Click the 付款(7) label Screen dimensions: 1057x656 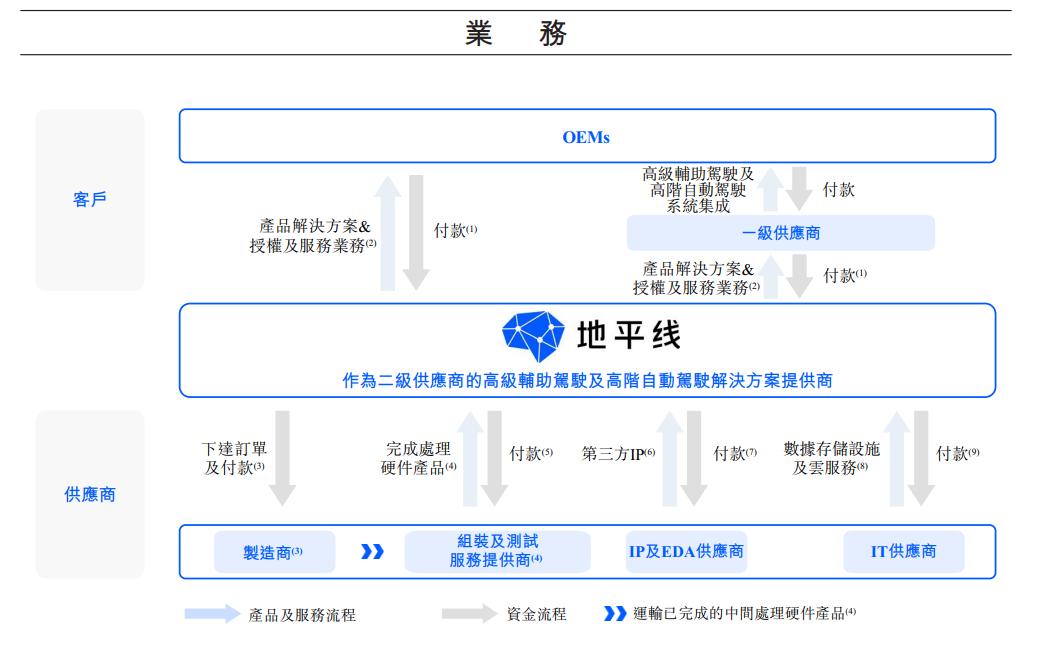(x=735, y=454)
